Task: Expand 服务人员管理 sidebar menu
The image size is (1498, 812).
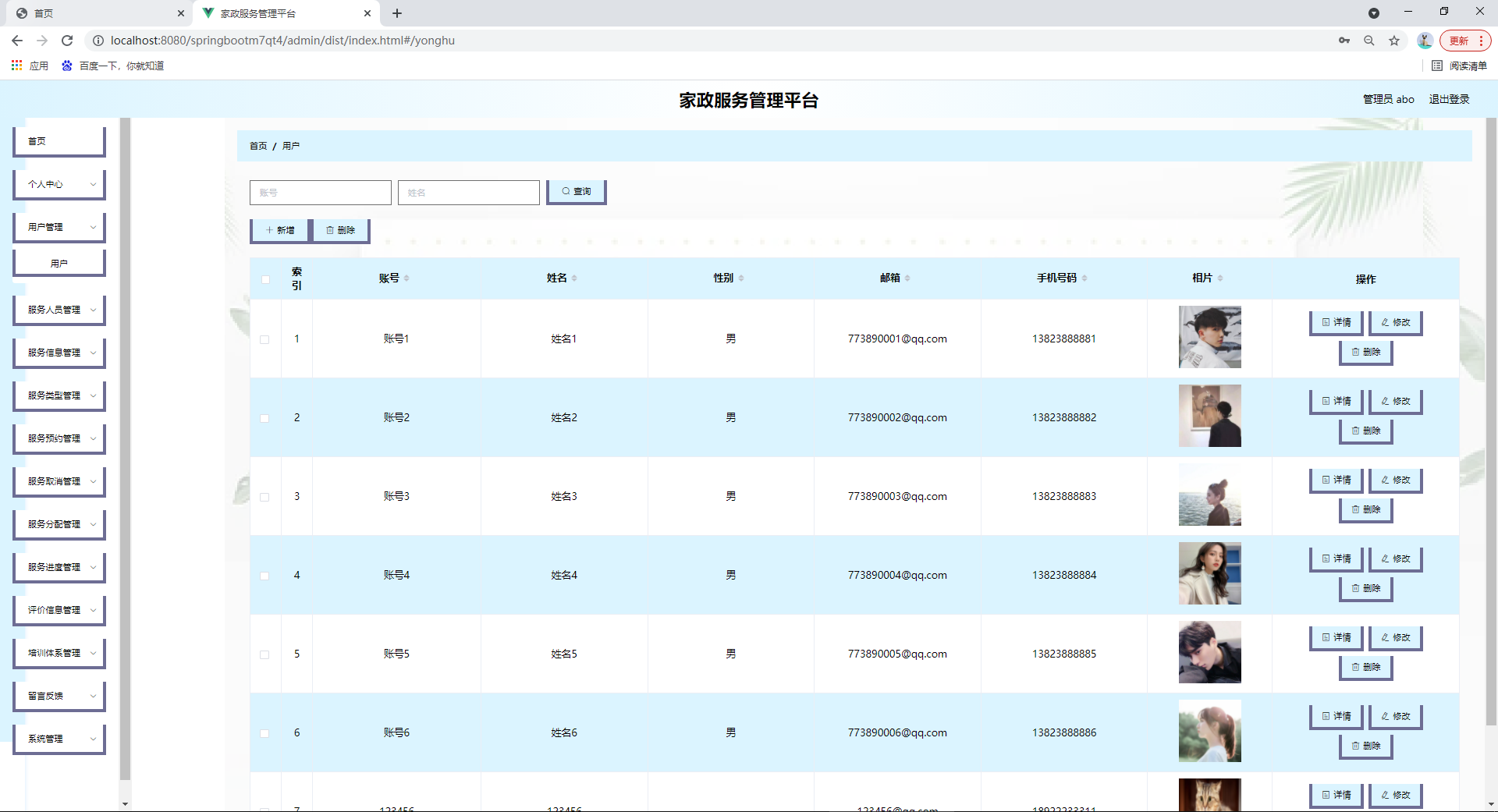Action: point(59,310)
